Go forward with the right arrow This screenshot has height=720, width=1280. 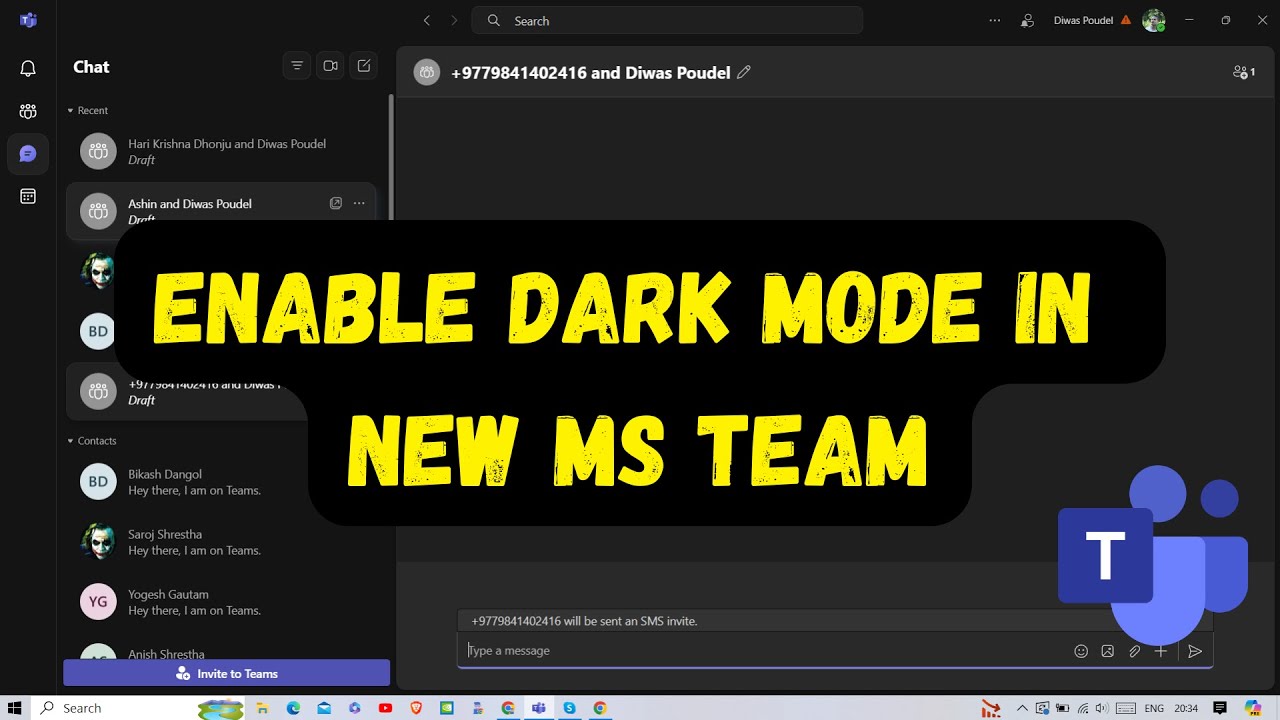[454, 20]
